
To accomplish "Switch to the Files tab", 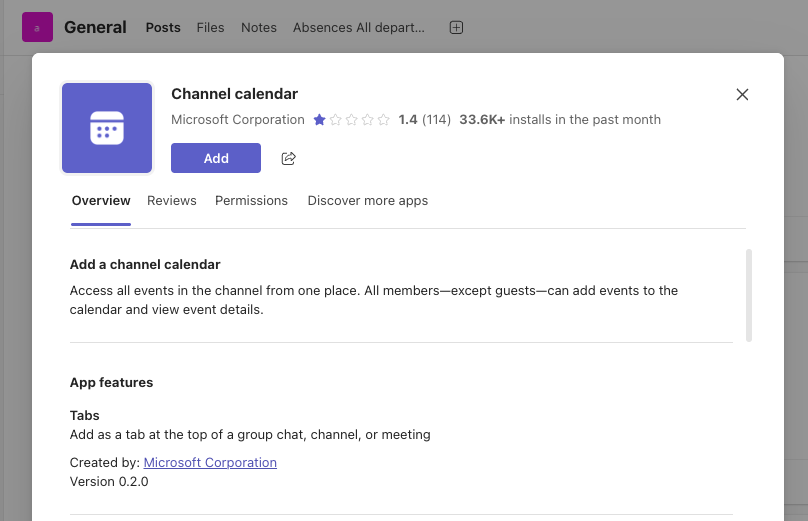I will tap(211, 28).
